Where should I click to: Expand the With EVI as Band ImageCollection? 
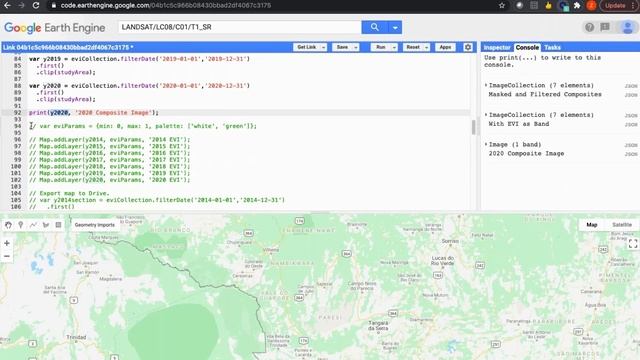(486, 115)
